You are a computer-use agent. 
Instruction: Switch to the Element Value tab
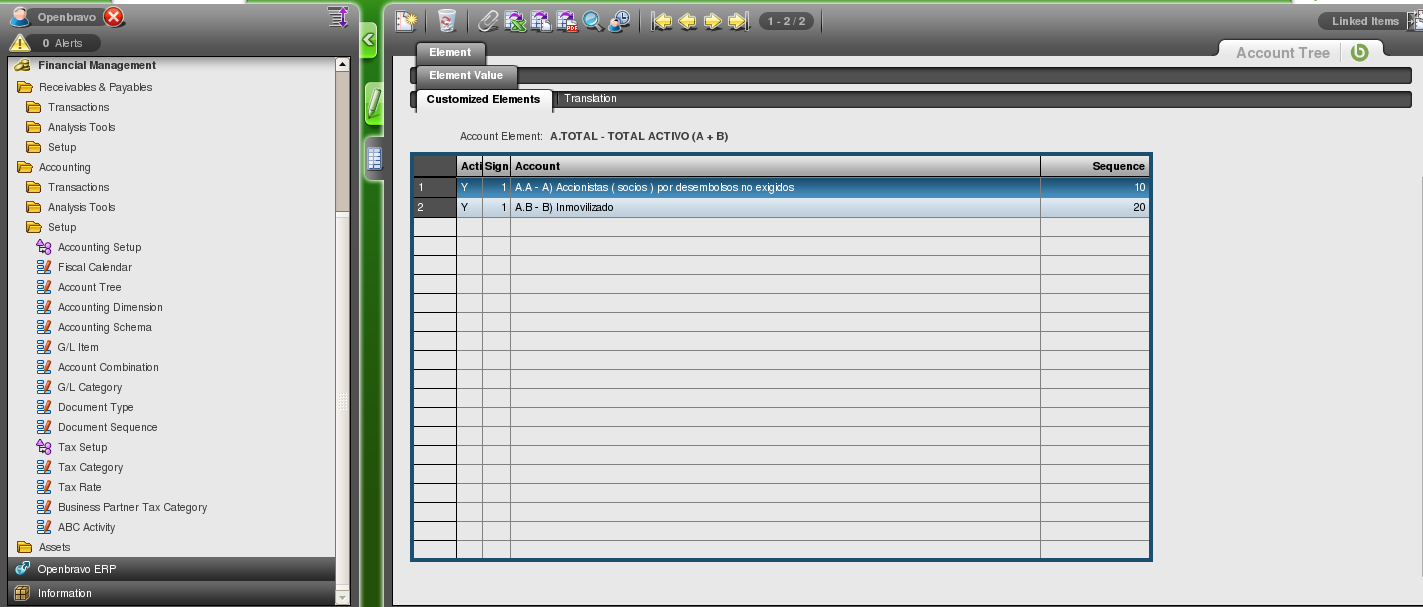466,75
